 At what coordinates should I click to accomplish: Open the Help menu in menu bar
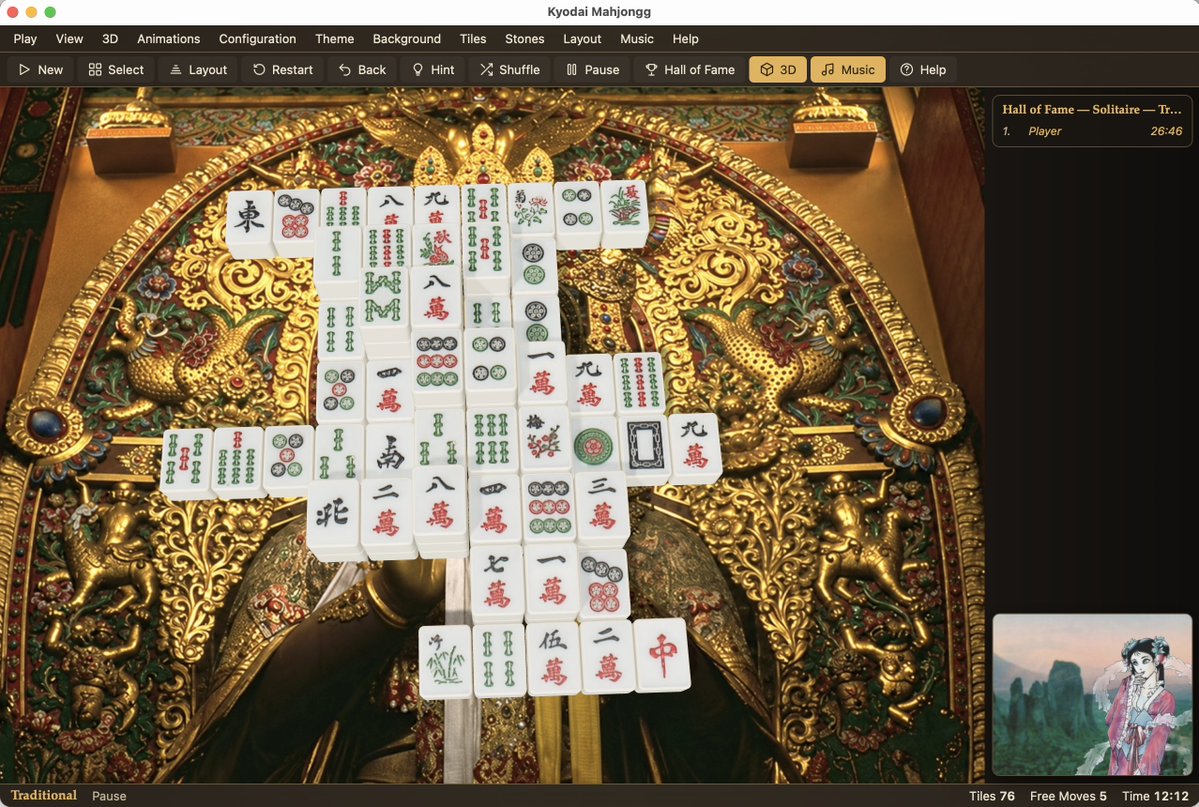pos(685,39)
